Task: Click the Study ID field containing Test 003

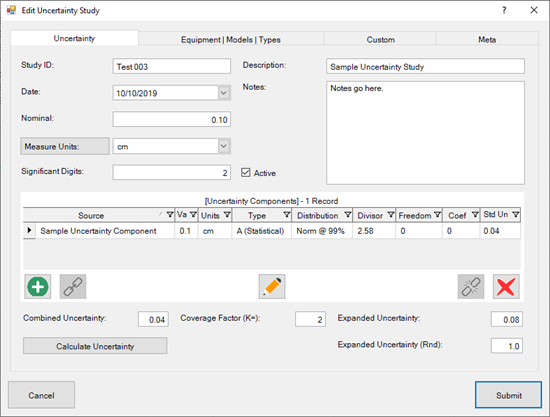Action: pyautogui.click(x=172, y=66)
